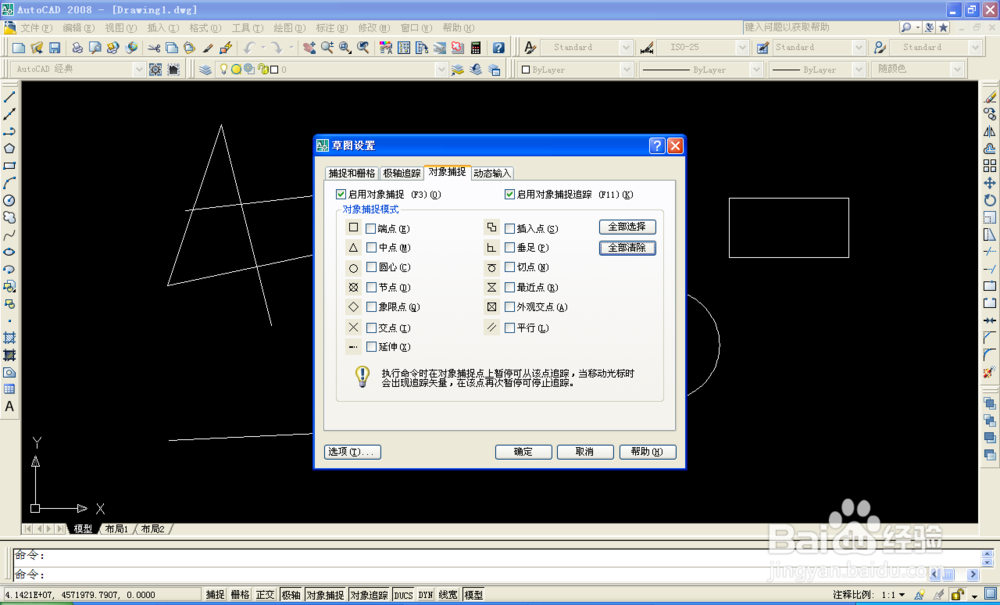
Task: Select the Revision Cloud tool
Action: (10, 218)
